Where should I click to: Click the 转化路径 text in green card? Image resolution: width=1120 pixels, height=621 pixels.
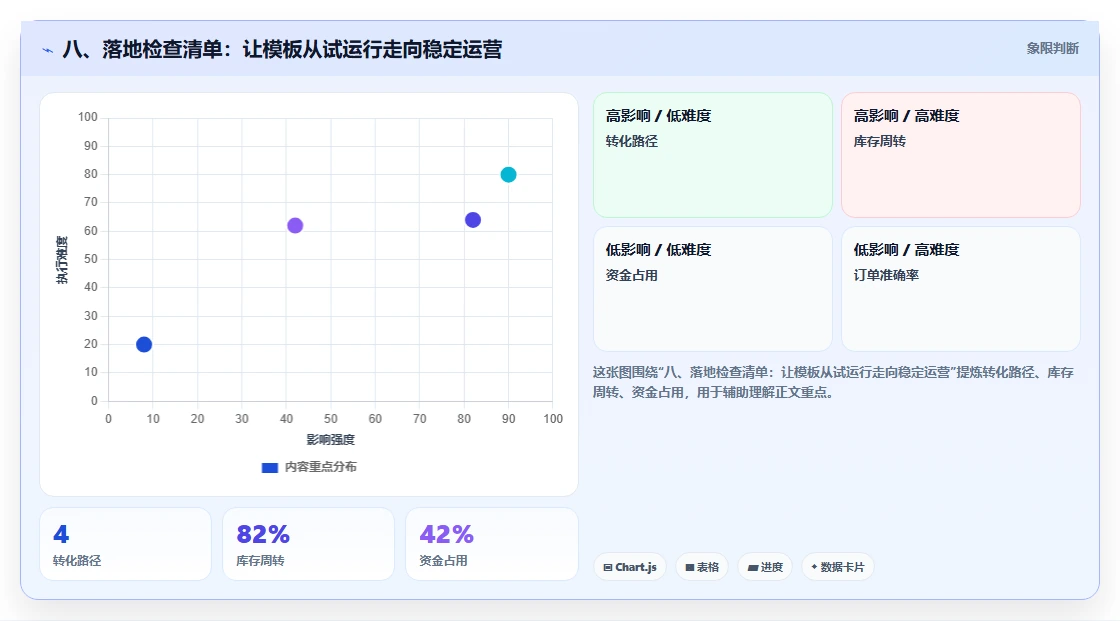click(x=631, y=141)
